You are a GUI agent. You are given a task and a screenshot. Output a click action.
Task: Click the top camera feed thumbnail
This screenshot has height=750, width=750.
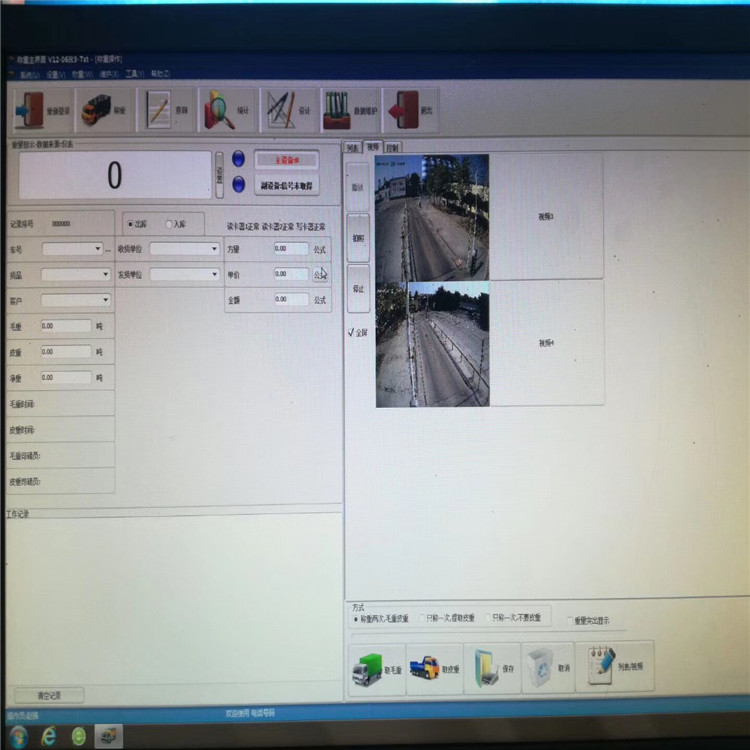[432, 218]
